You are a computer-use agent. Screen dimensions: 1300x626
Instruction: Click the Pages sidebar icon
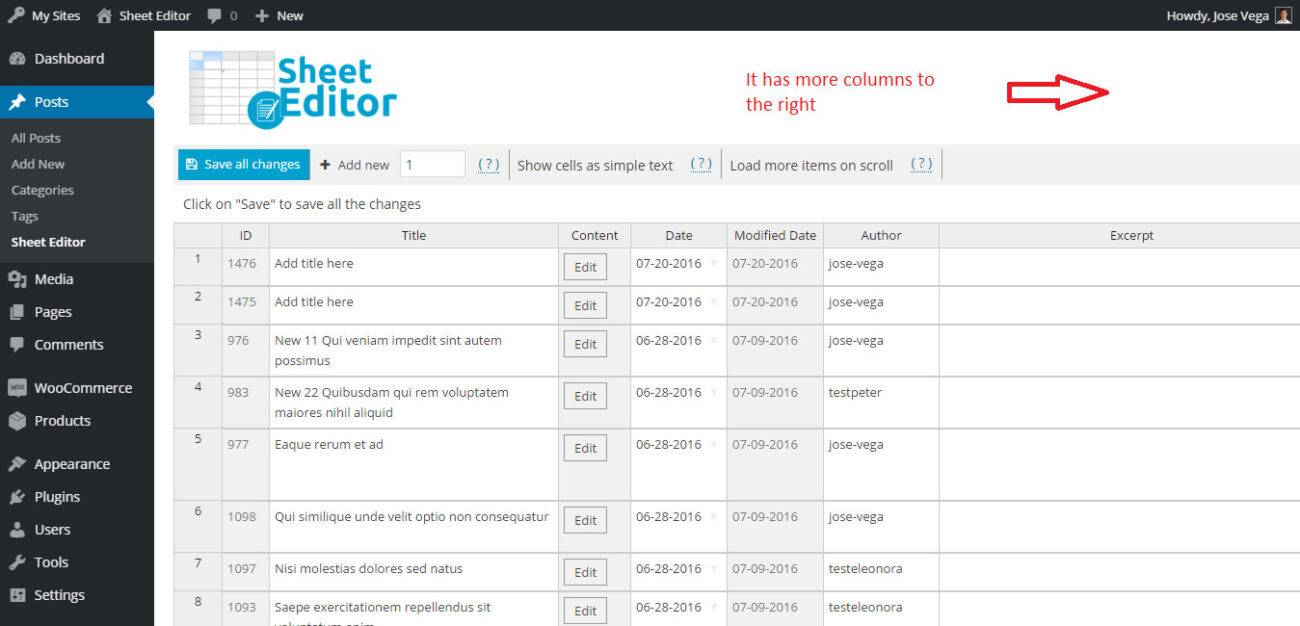point(16,311)
